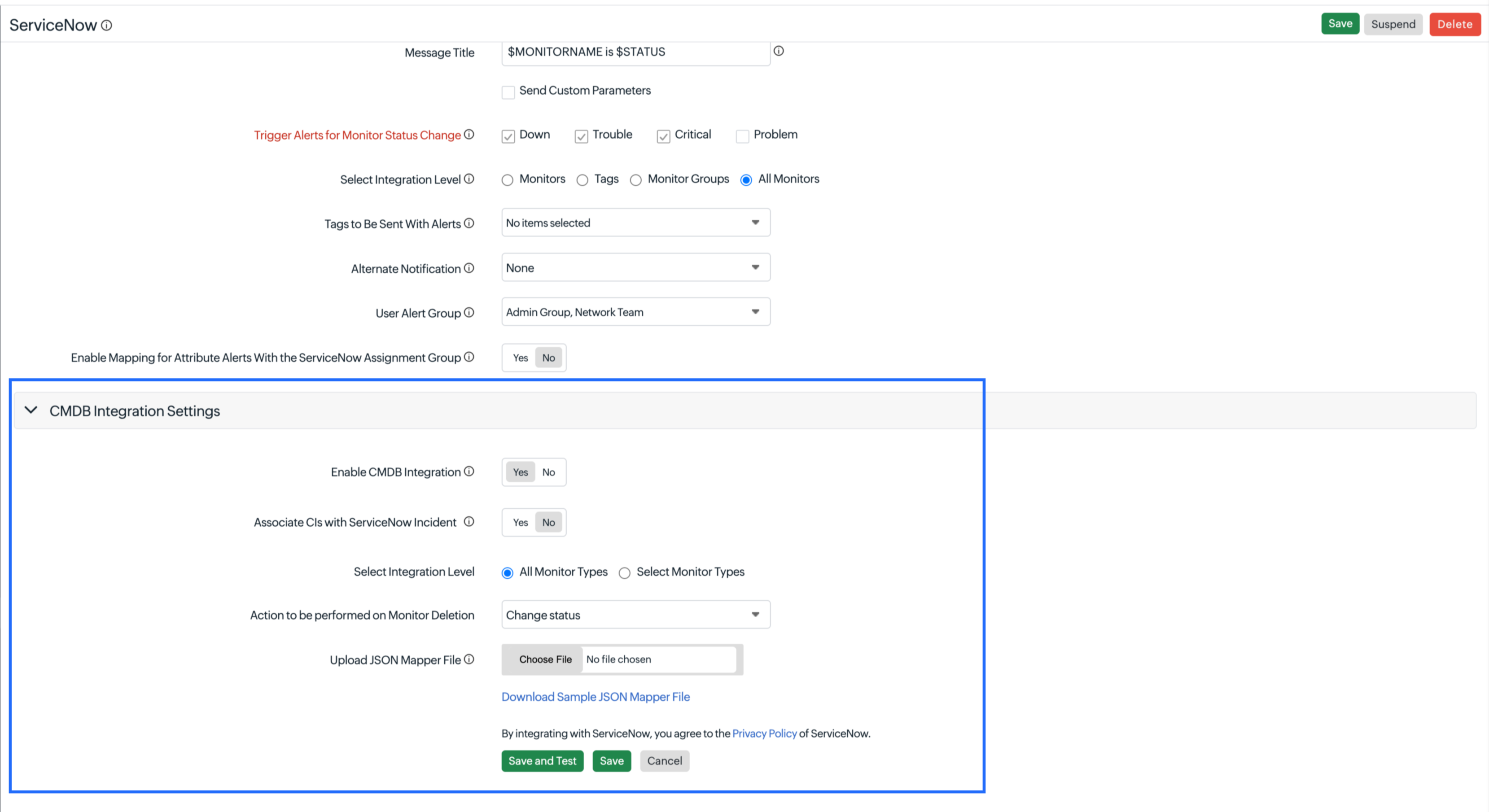Set Associate CIs with ServiceNow Incident to No

548,523
